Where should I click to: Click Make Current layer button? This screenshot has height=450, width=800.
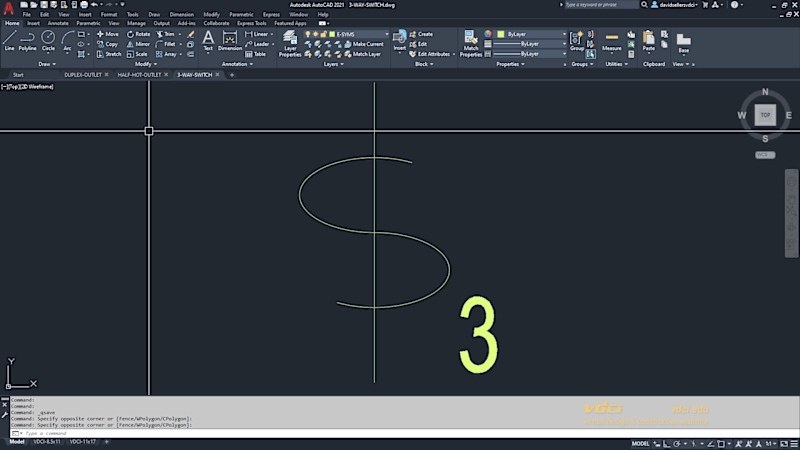click(x=364, y=44)
